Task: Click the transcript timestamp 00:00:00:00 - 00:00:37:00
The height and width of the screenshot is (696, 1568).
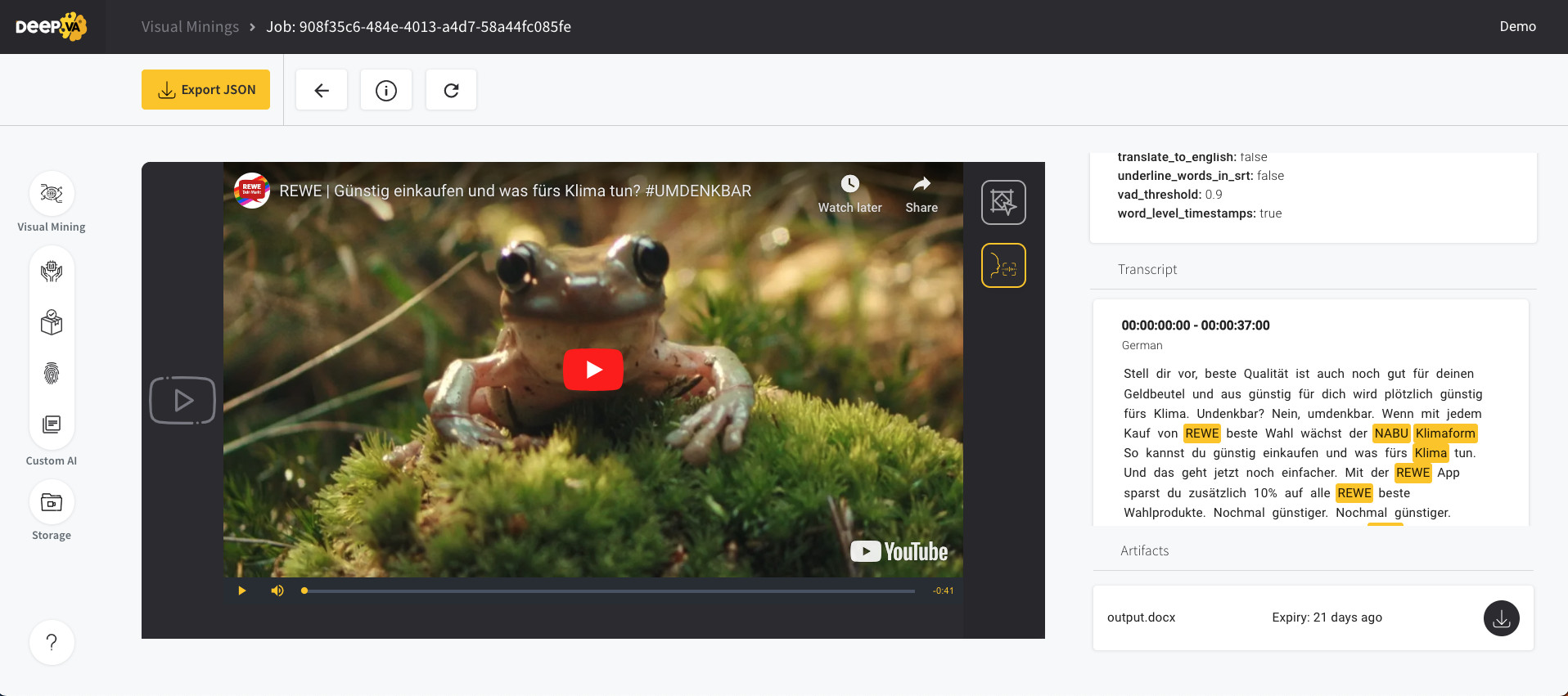Action: tap(1196, 326)
